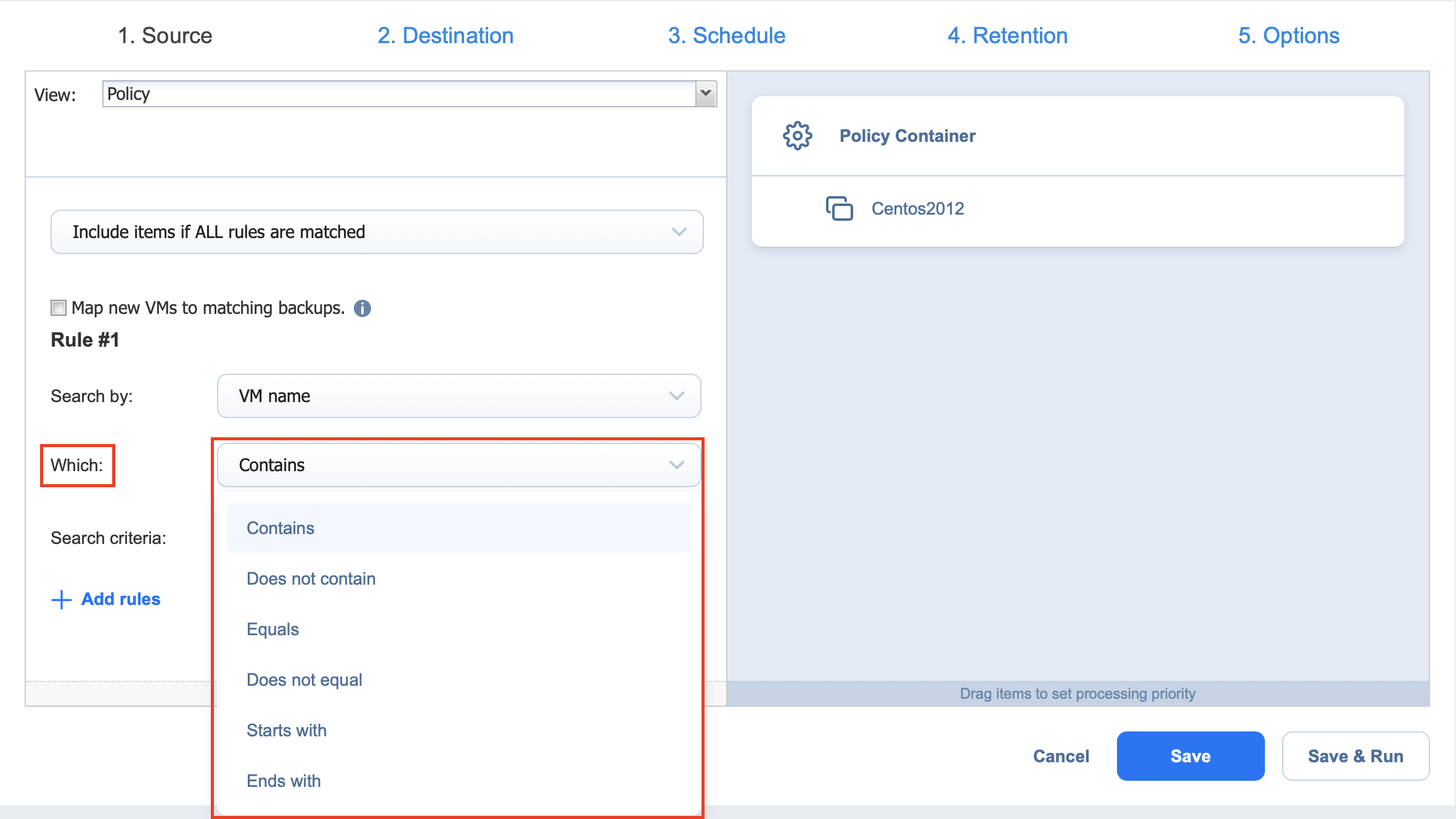Enable Map new VMs to matching backups
The width and height of the screenshot is (1456, 819).
point(59,308)
